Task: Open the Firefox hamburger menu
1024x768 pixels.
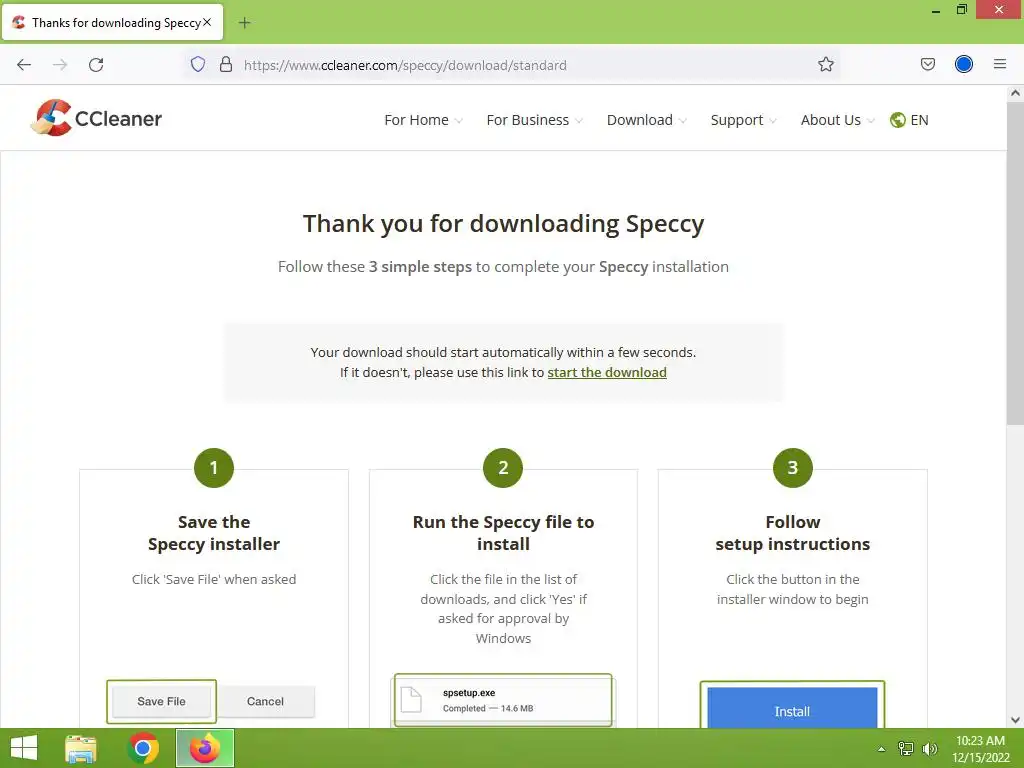Action: point(1000,64)
